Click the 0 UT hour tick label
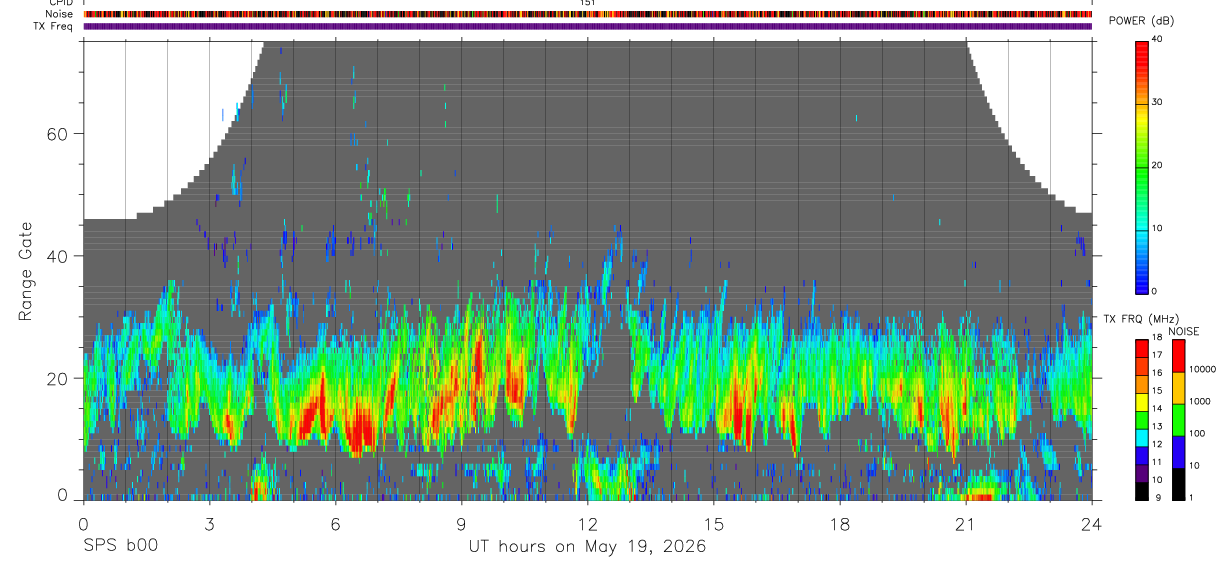This screenshot has height=567, width=1228. click(x=83, y=523)
